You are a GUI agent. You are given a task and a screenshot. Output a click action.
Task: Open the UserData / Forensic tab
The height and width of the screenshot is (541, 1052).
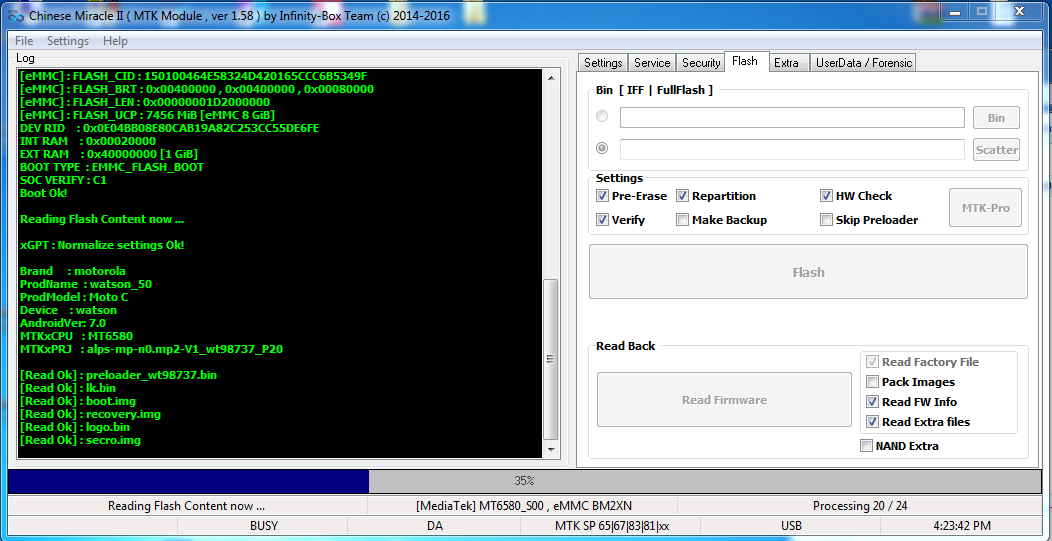[x=863, y=62]
